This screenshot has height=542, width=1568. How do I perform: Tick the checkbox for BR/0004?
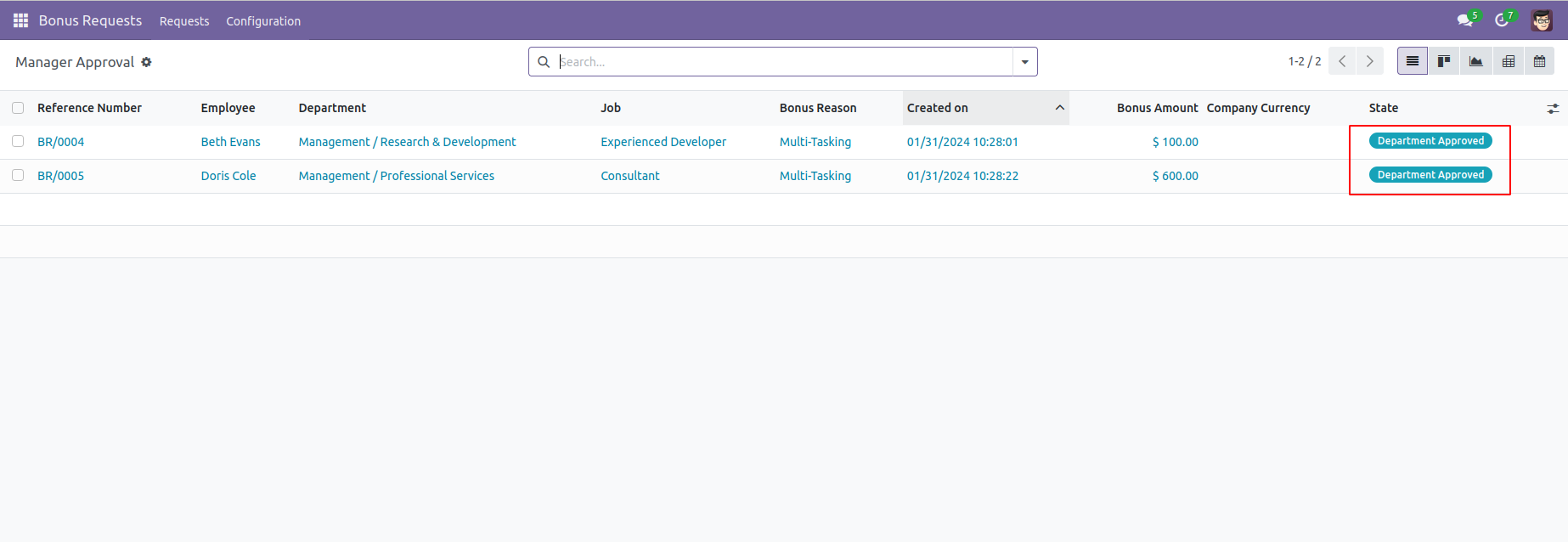click(x=18, y=142)
